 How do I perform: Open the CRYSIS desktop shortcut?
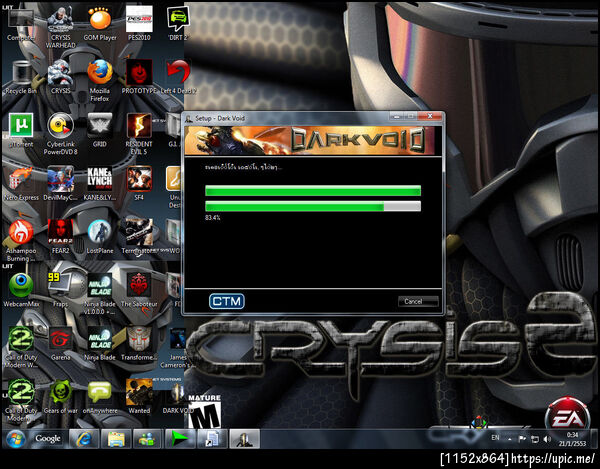click(60, 77)
